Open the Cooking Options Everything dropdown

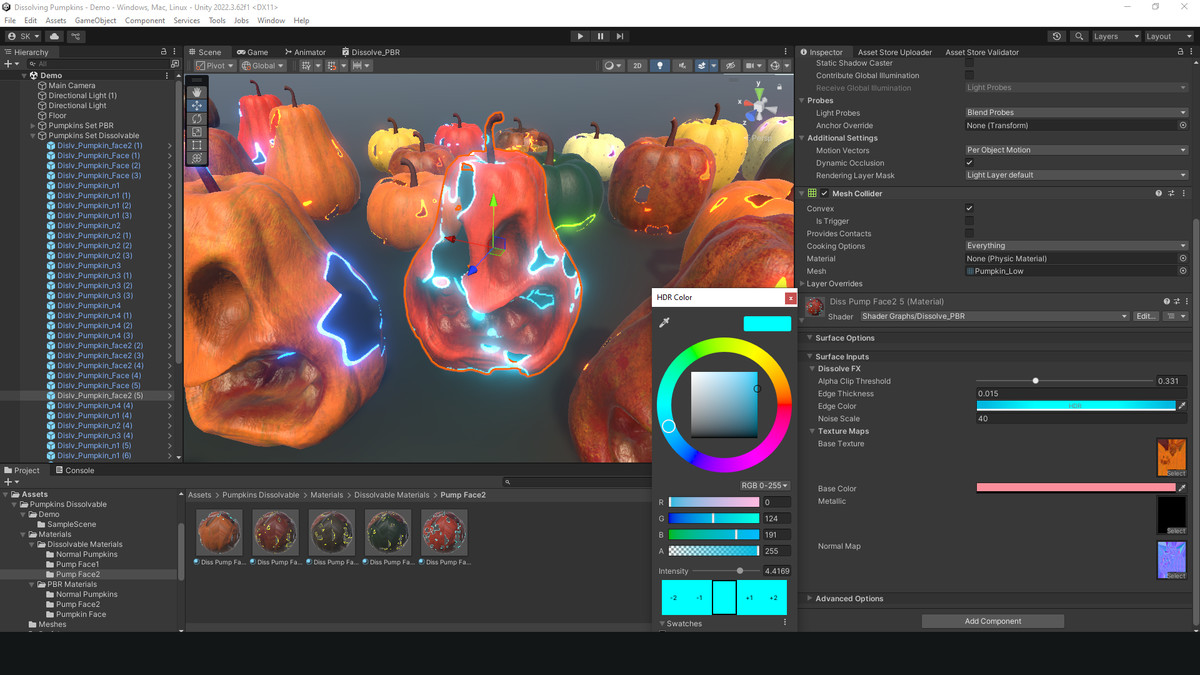tap(1076, 245)
